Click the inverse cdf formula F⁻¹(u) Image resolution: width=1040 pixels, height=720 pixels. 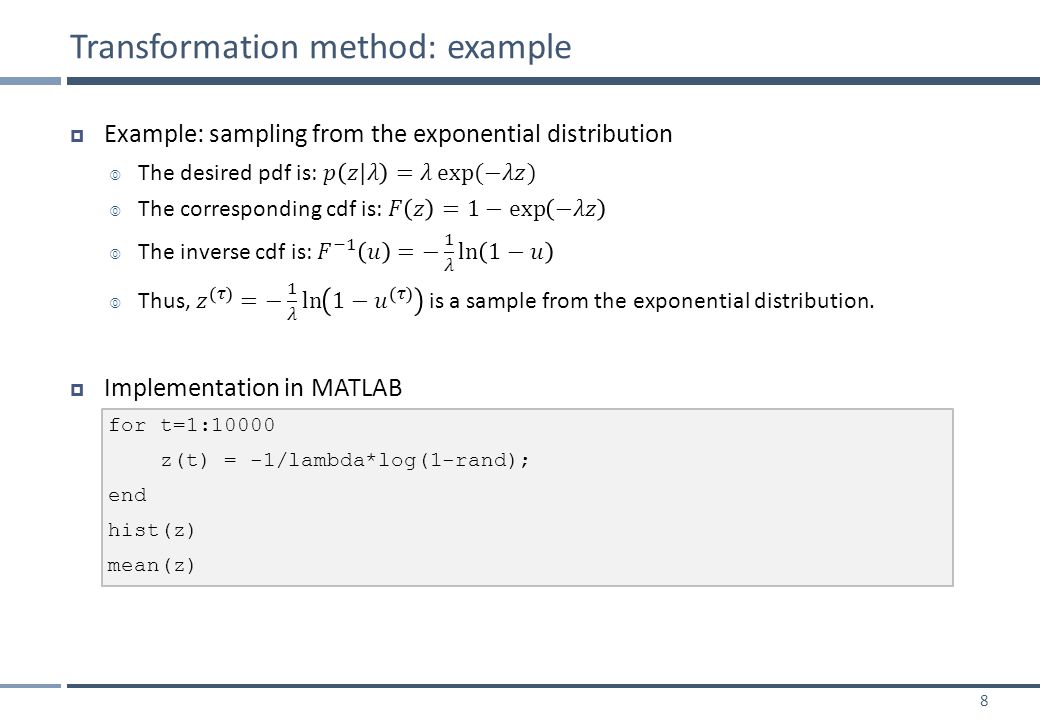tap(435, 253)
